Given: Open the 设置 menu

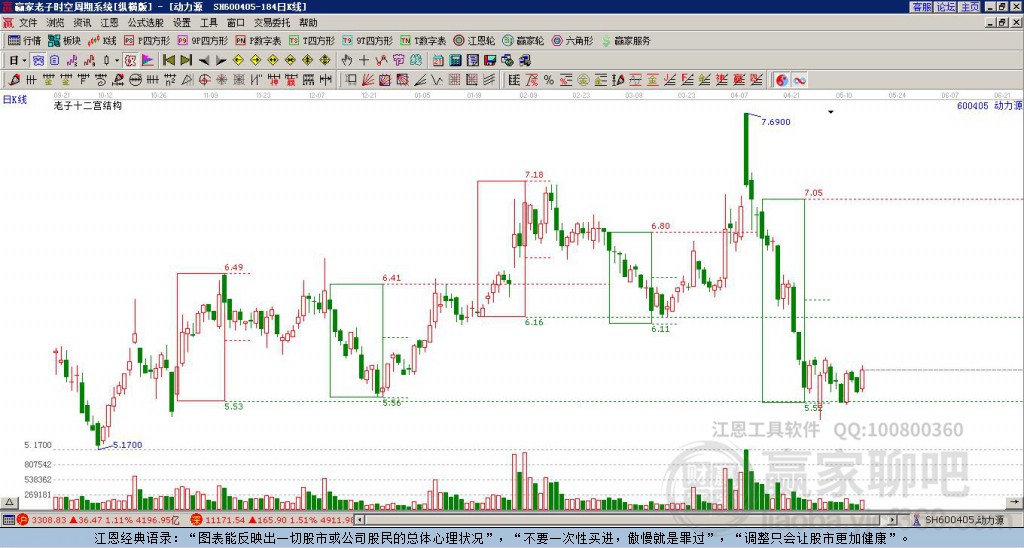Looking at the screenshot, I should (x=182, y=23).
